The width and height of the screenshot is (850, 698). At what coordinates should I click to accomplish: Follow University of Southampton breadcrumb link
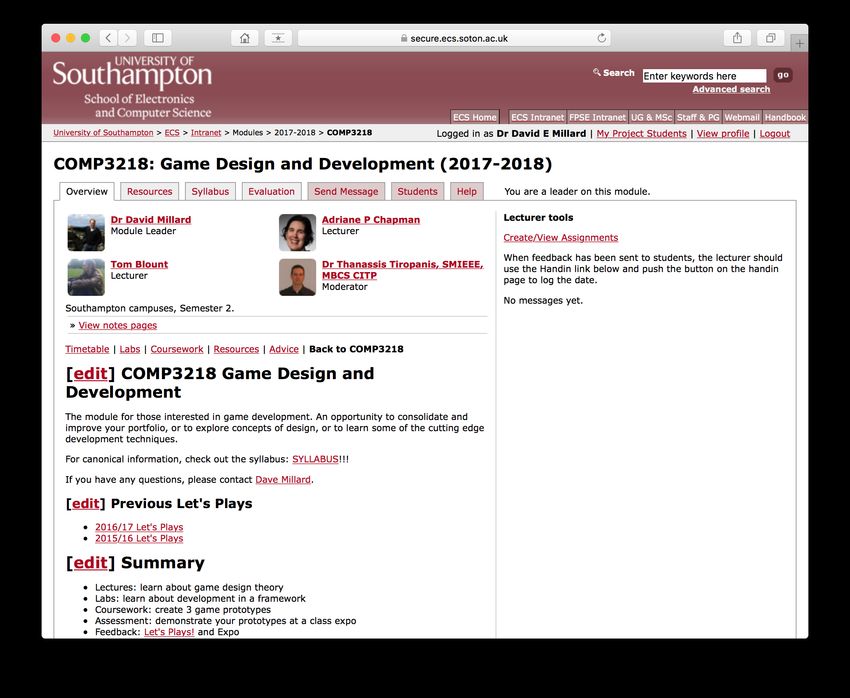pos(103,133)
